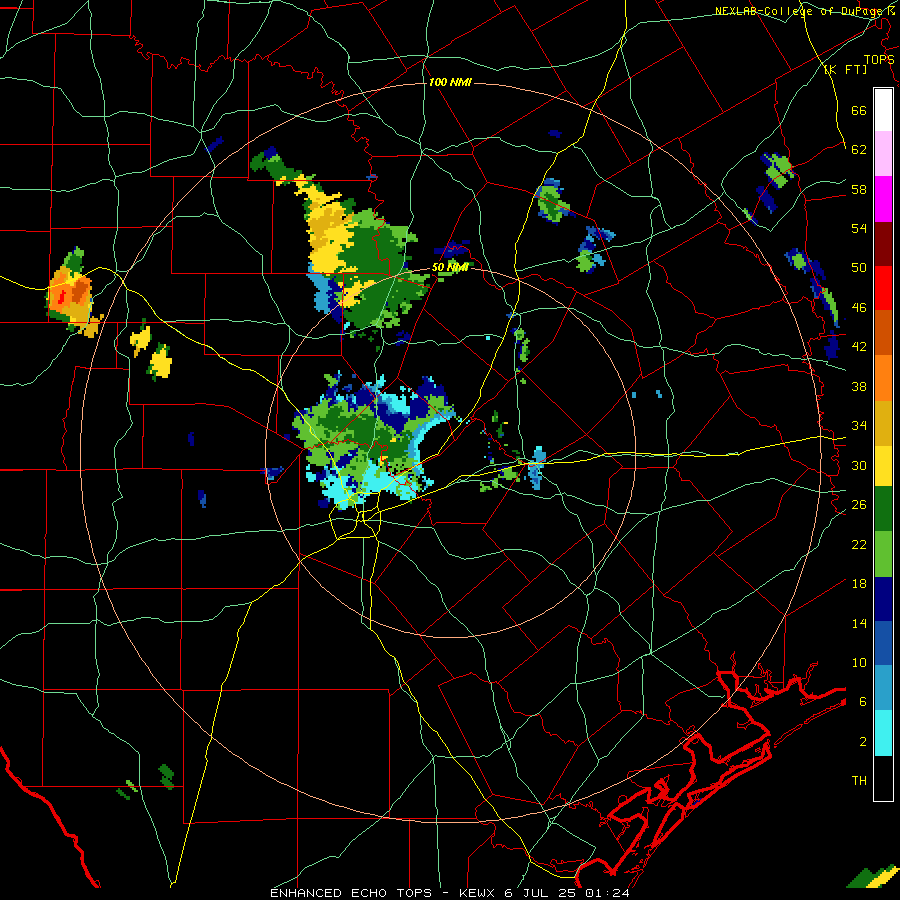
Task: Click the dark green legend swatch
Action: pos(883,509)
